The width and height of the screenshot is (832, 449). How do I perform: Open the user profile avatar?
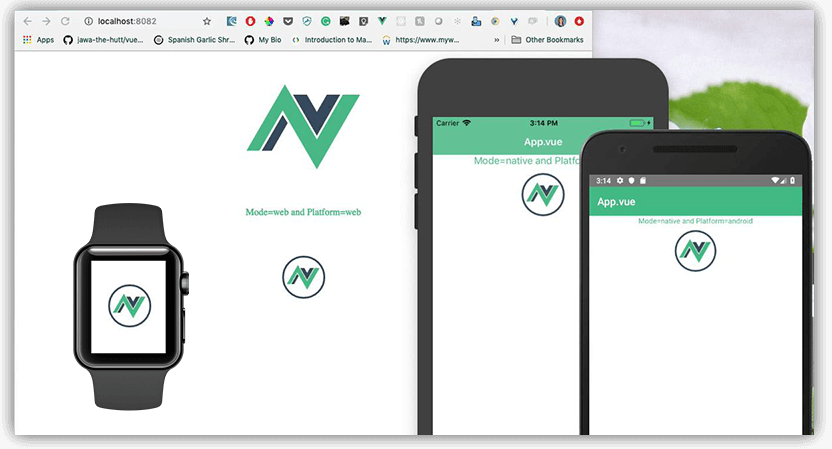coord(560,20)
